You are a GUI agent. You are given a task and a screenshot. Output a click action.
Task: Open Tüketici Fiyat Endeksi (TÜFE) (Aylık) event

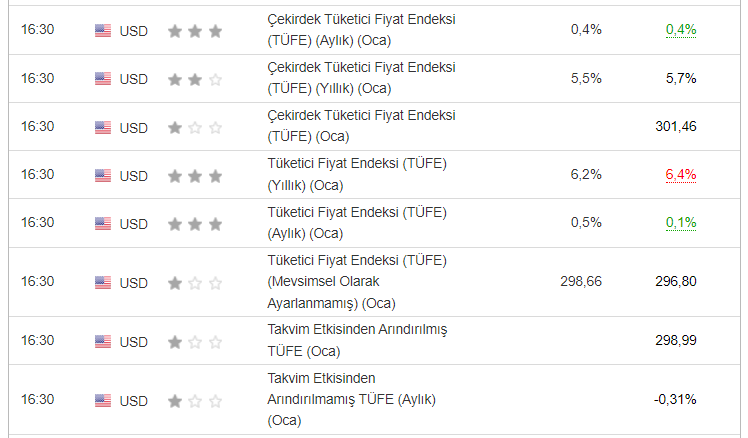click(x=356, y=223)
